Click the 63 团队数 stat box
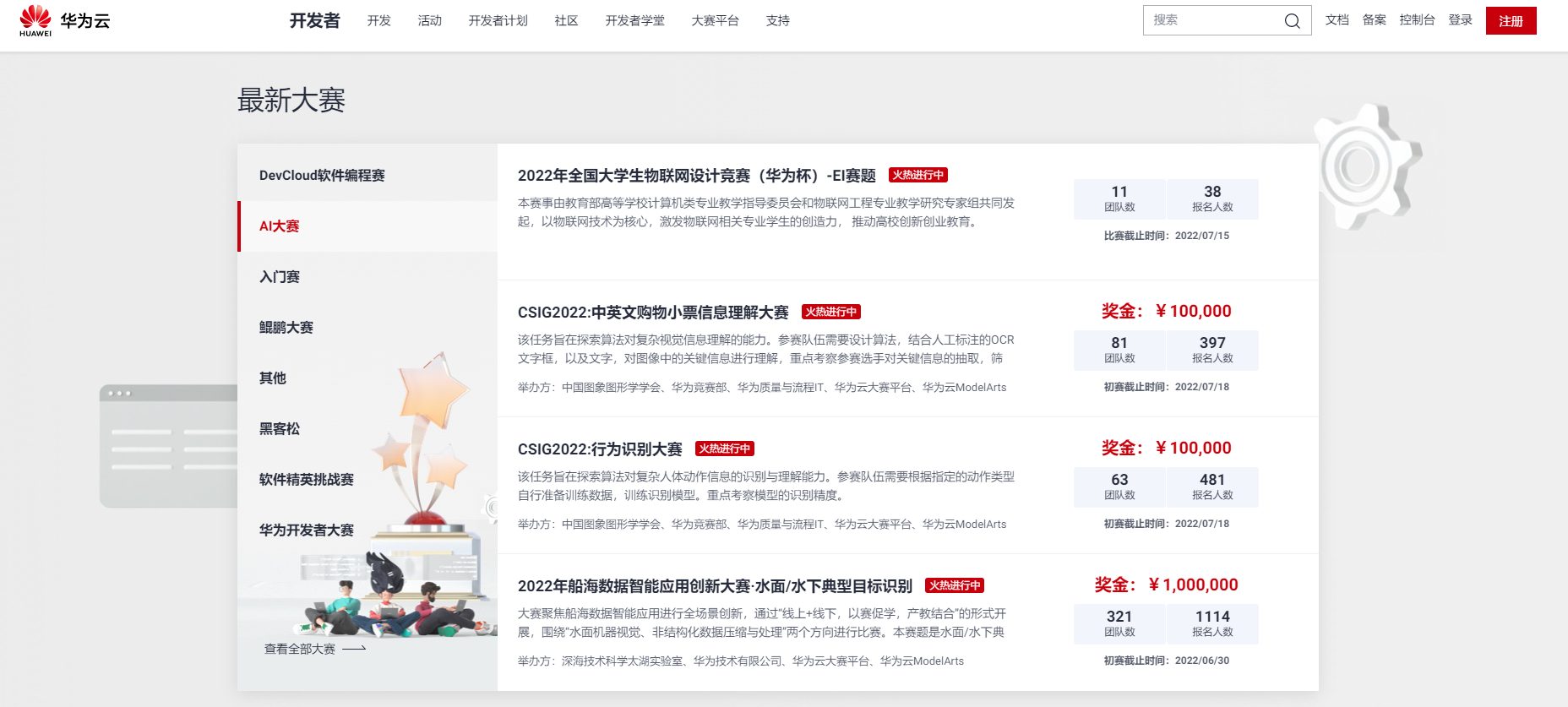 coord(1119,487)
